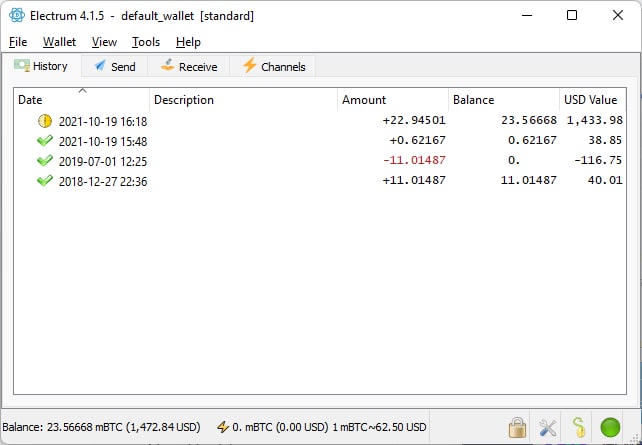Click the unconfirmed clock icon on 2021-10-19 16:18 row
642x445 pixels.
[45, 121]
